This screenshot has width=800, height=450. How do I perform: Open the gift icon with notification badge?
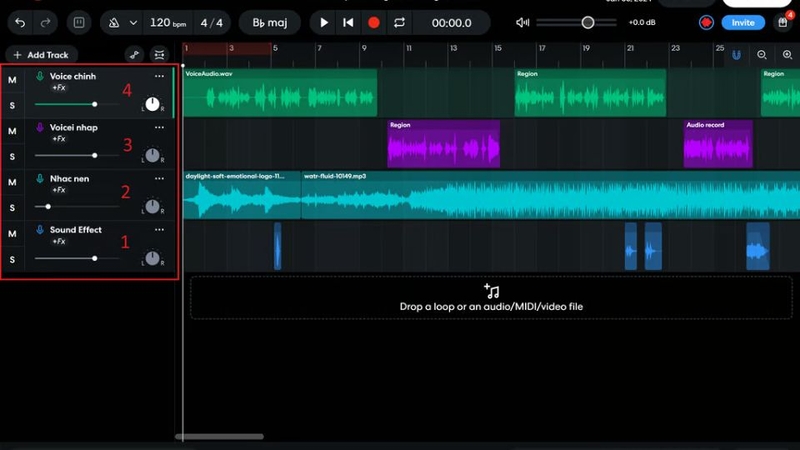click(x=782, y=22)
